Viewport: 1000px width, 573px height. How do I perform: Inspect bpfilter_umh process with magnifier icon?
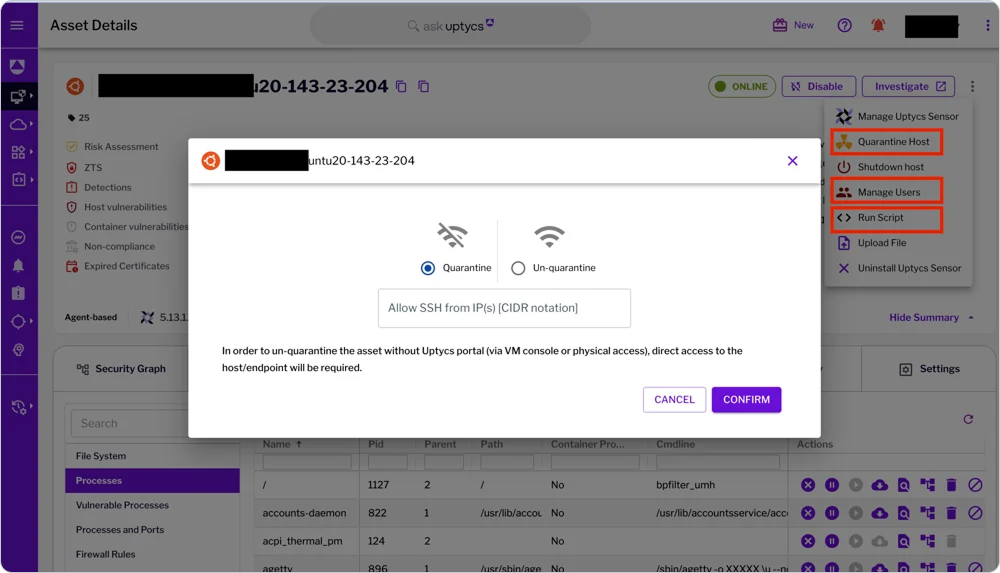(904, 485)
